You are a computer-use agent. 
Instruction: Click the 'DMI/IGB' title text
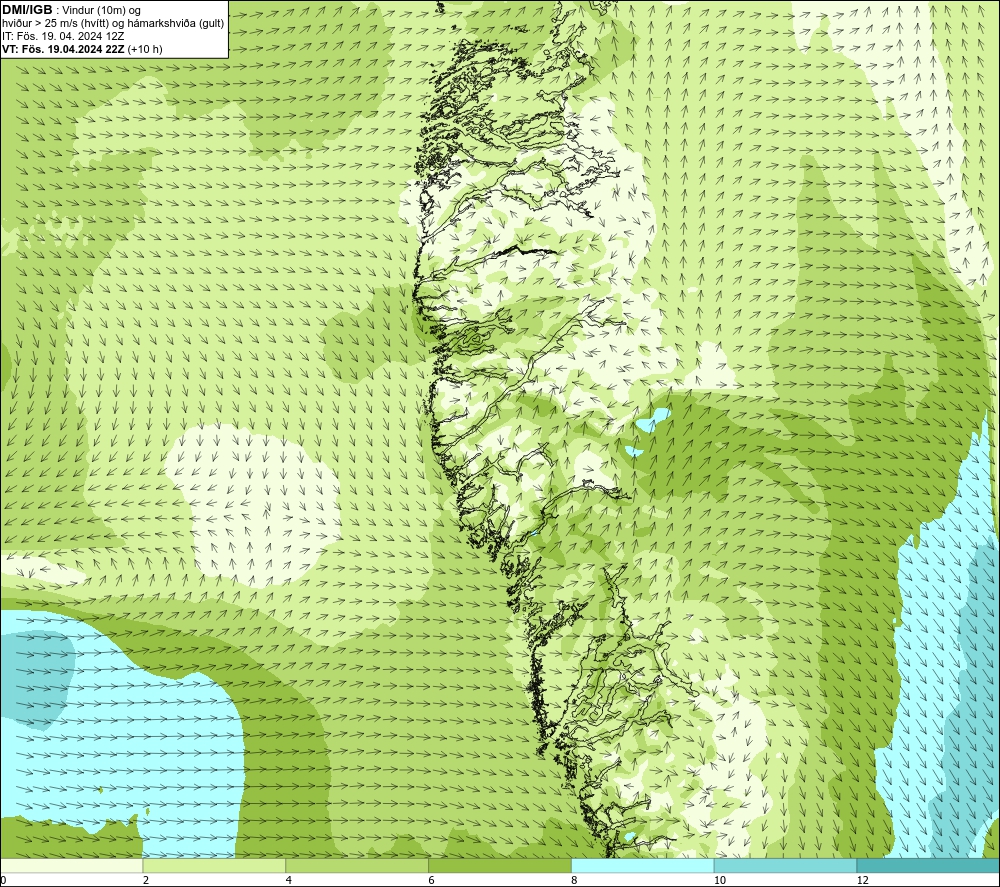click(27, 10)
